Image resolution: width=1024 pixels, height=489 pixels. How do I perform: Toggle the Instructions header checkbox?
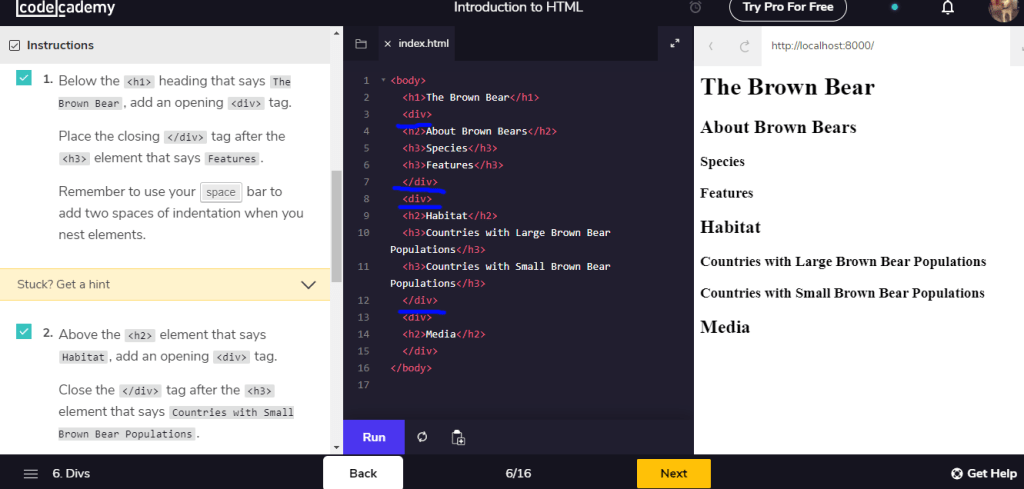click(x=14, y=45)
